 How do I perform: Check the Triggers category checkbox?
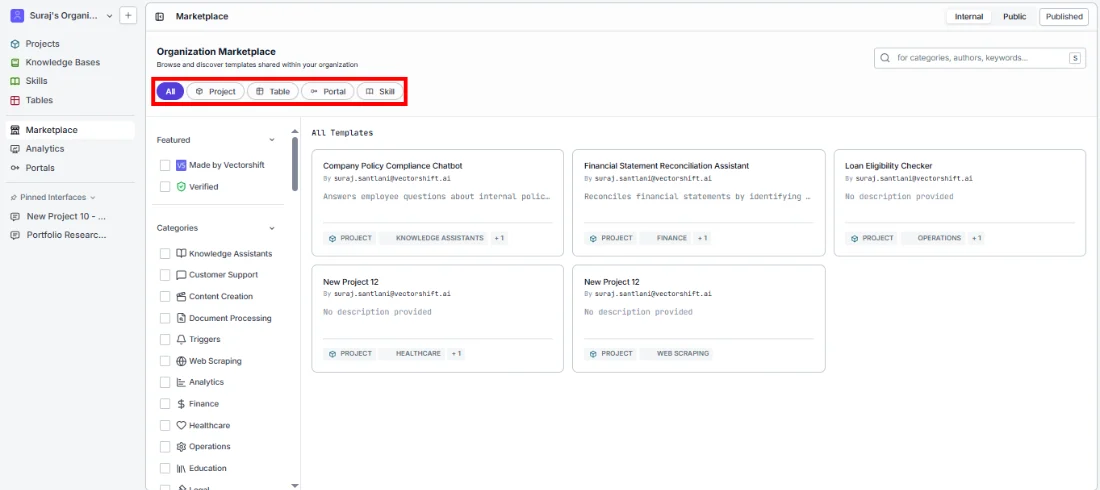(x=165, y=339)
